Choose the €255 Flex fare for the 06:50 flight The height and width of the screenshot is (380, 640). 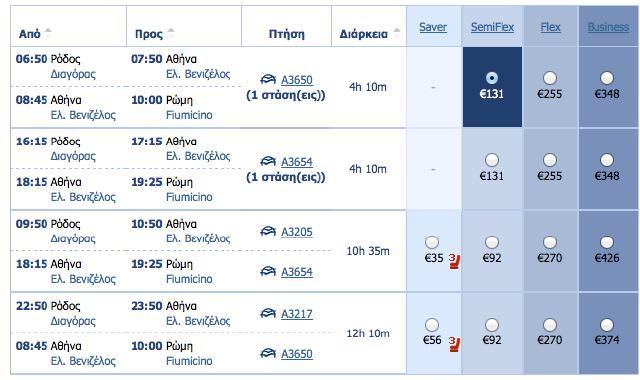(550, 78)
